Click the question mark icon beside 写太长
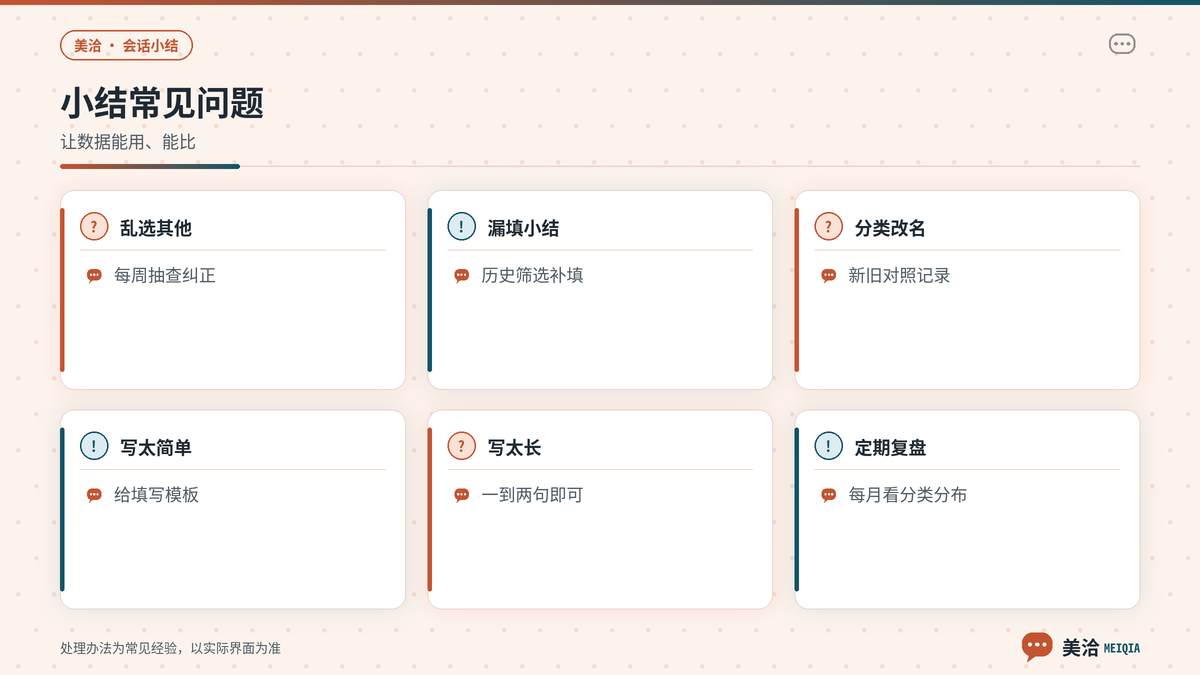Image resolution: width=1200 pixels, height=675 pixels. coord(461,446)
